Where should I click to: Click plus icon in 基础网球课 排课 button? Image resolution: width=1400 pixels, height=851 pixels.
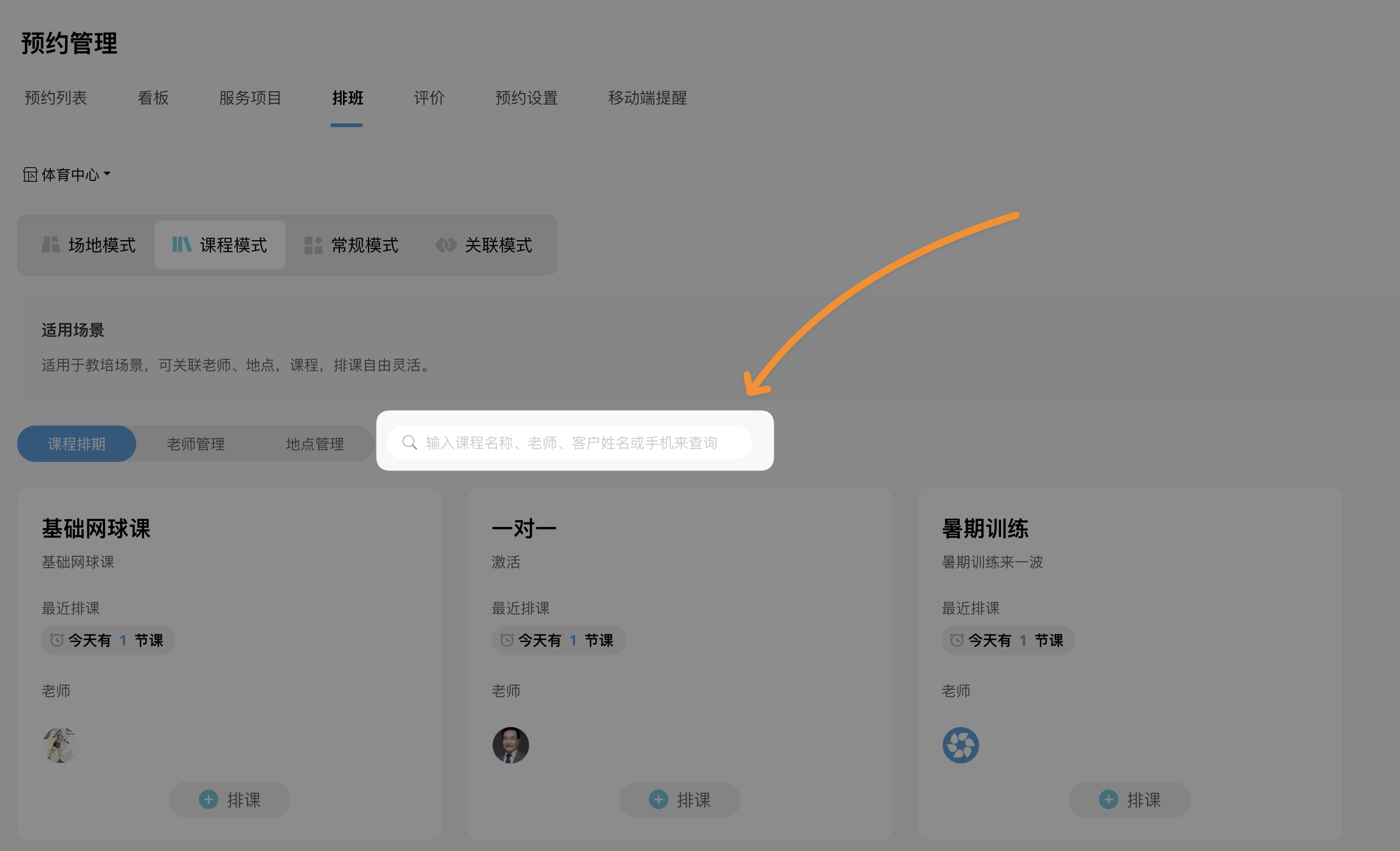[x=209, y=799]
